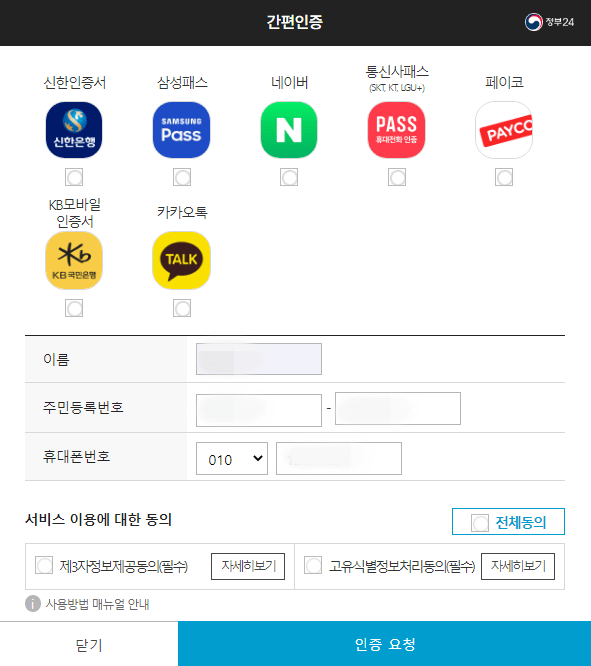
Task: Click the 정부24 logo in header
Action: 549,22
